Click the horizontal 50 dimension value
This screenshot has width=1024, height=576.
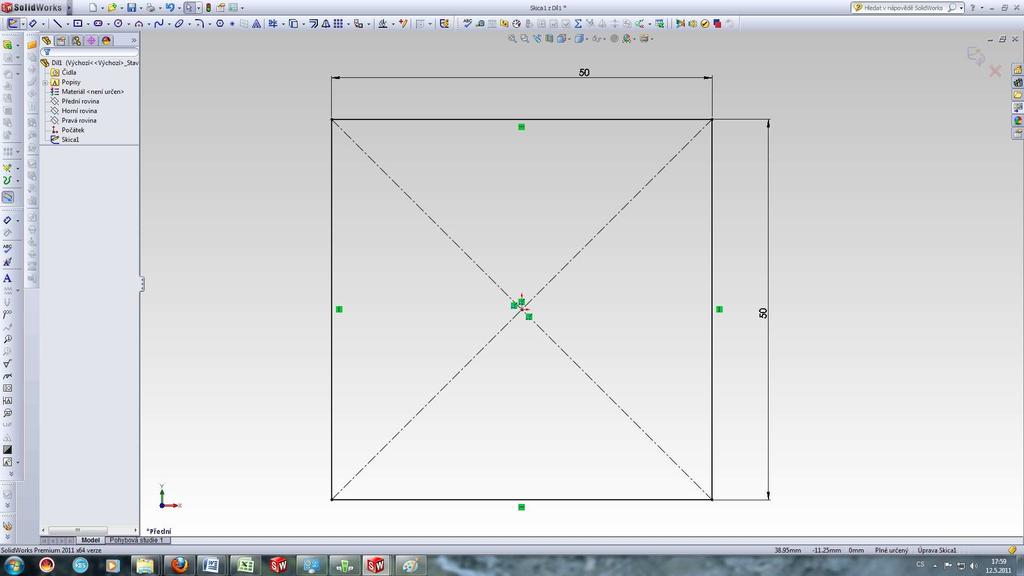pyautogui.click(x=584, y=72)
